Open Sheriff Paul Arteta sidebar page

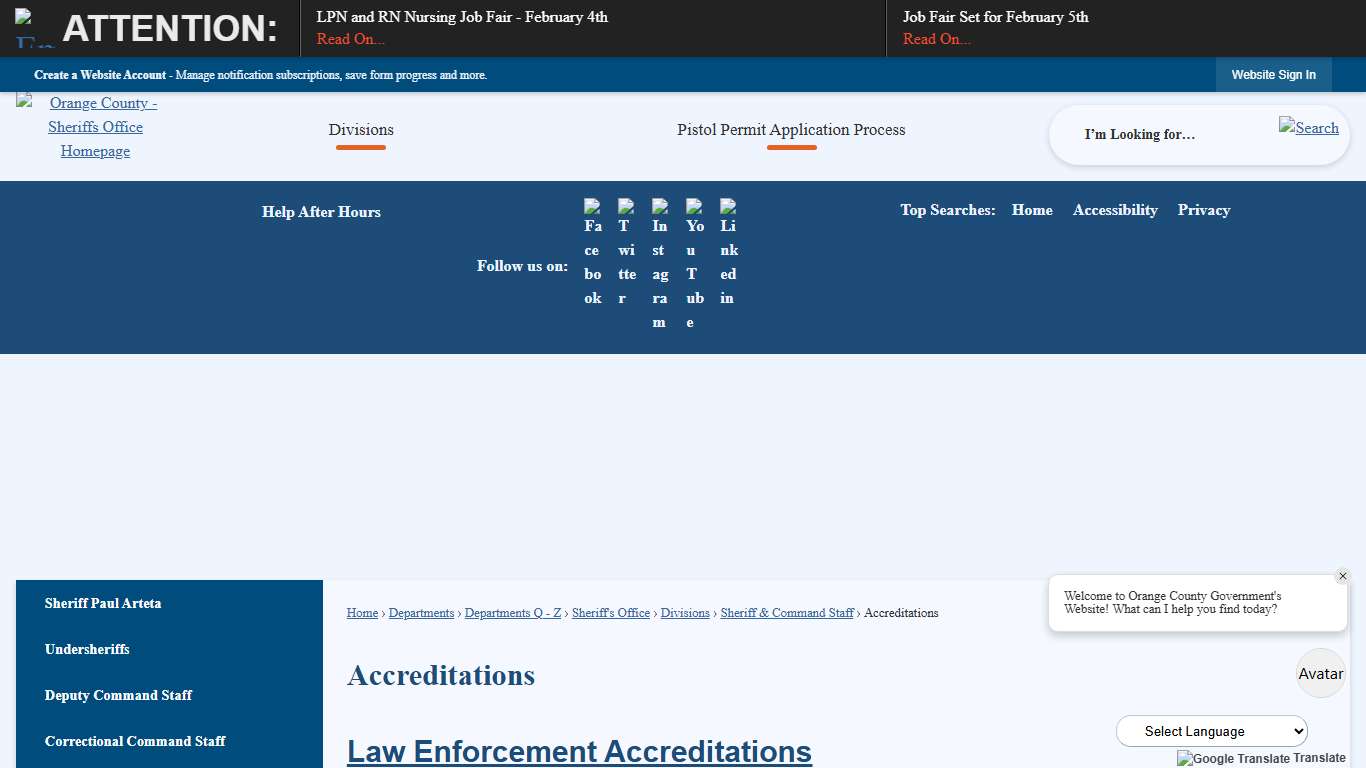click(x=103, y=603)
